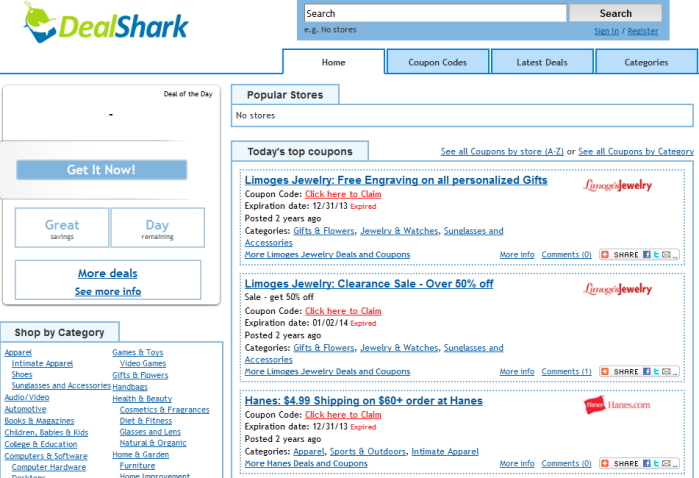Switch to the Coupon Codes tab
The height and width of the screenshot is (478, 699).
[x=438, y=62]
